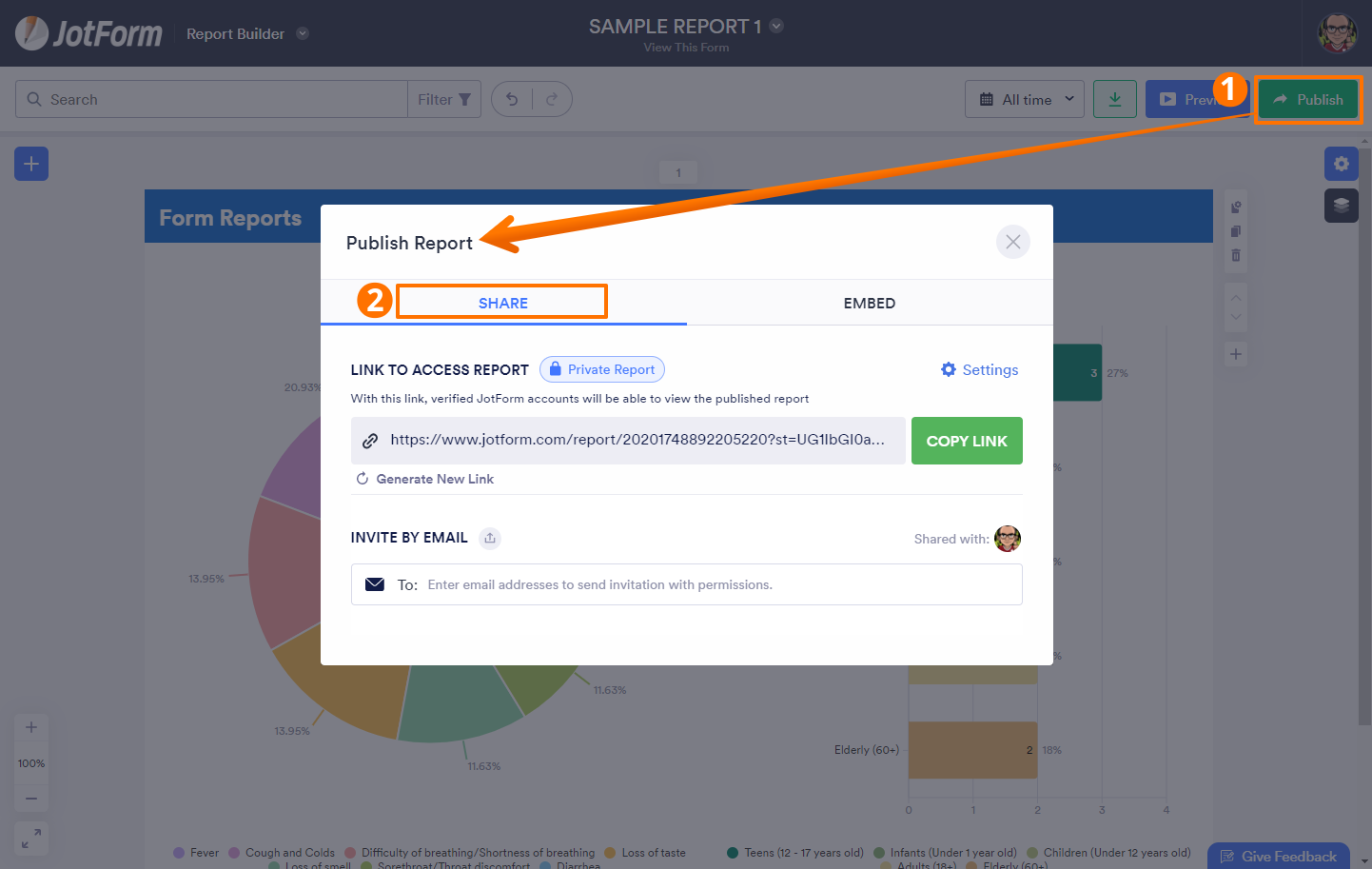Click into the Search field
This screenshot has height=869, width=1372.
click(211, 99)
